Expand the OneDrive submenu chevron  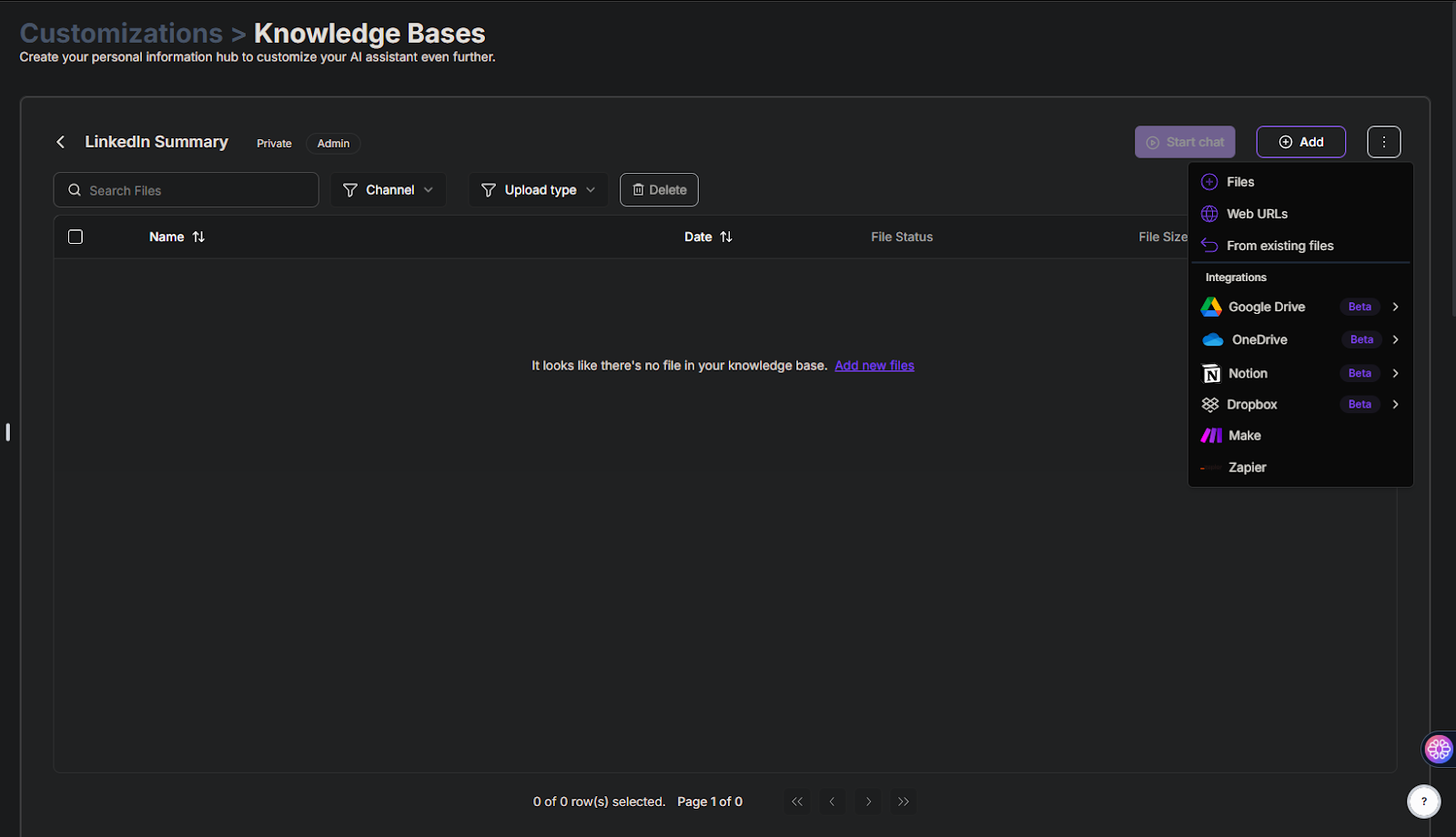click(x=1395, y=339)
